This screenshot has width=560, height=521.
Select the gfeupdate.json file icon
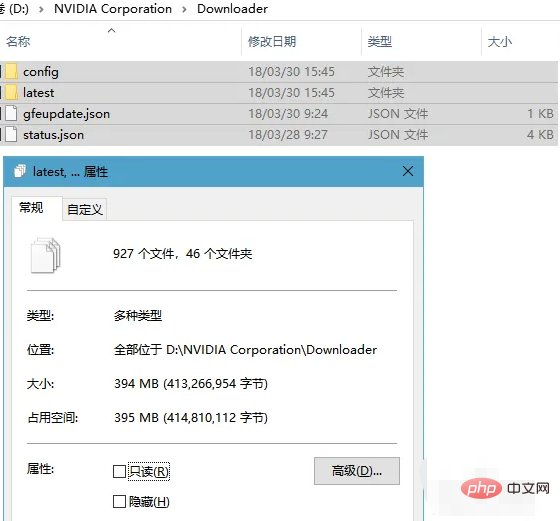coord(11,114)
